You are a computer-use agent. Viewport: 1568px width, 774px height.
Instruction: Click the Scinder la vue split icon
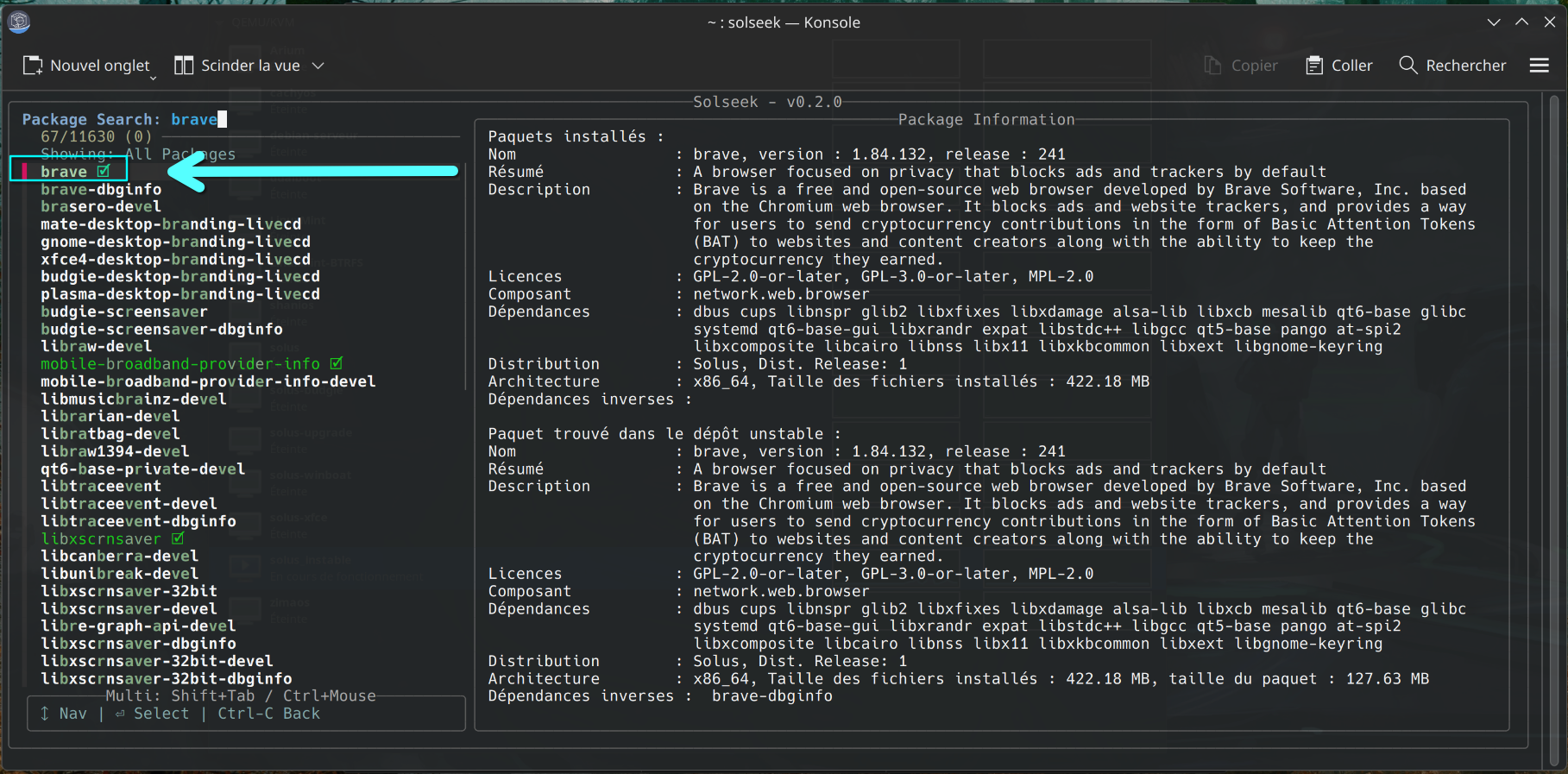(184, 66)
